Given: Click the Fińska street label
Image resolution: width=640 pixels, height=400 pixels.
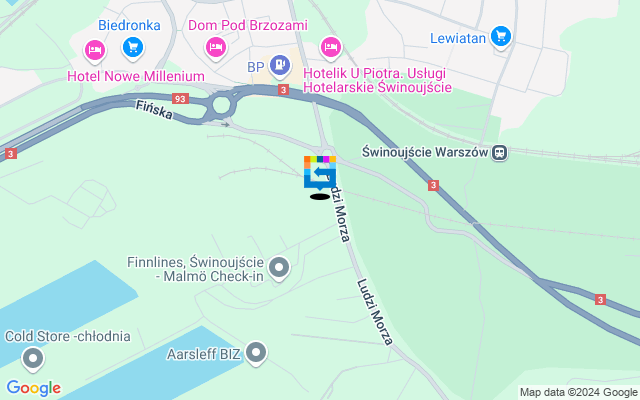Looking at the screenshot, I should [154, 110].
